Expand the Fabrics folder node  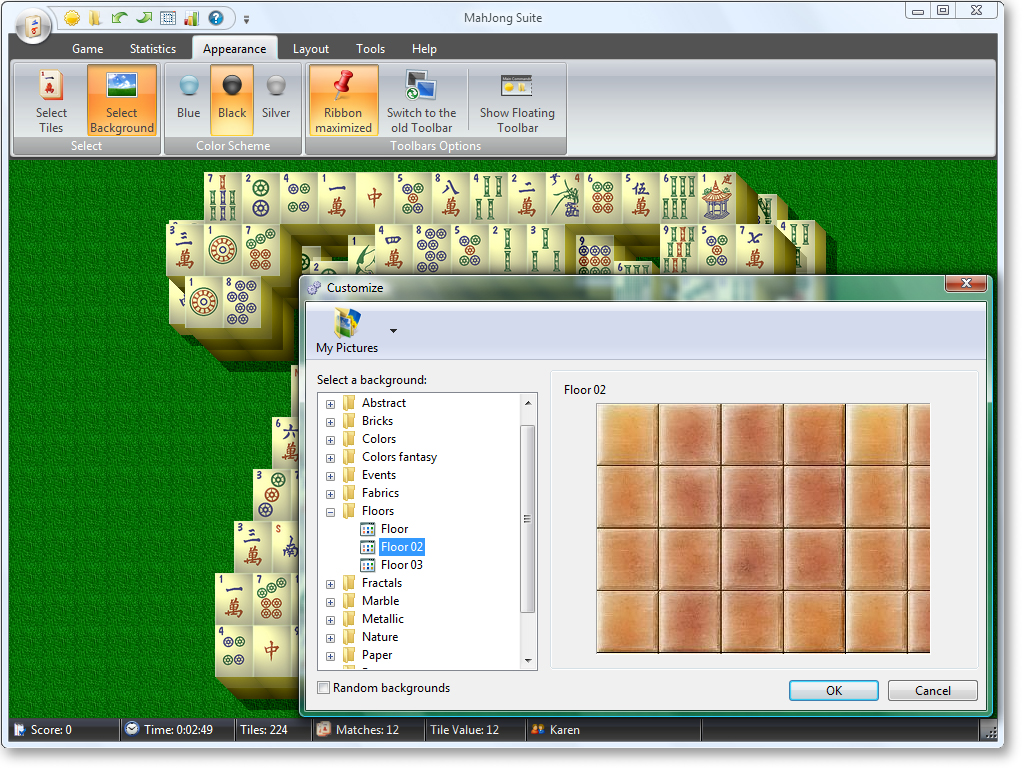[x=330, y=494]
